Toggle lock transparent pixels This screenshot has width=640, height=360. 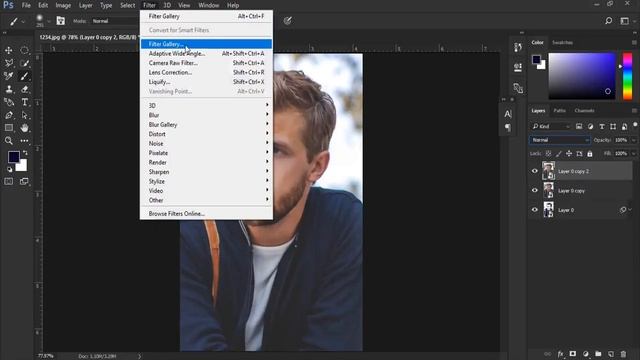pyautogui.click(x=548, y=153)
